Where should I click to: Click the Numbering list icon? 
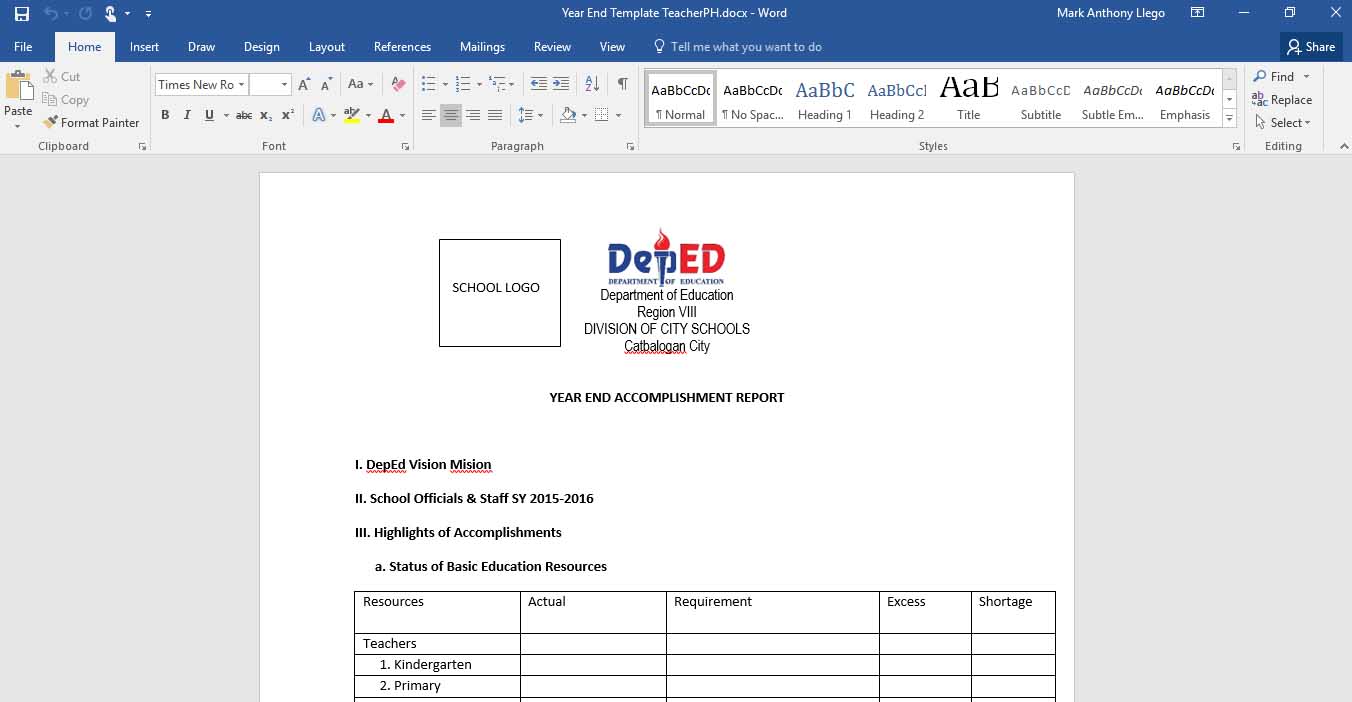(x=462, y=84)
